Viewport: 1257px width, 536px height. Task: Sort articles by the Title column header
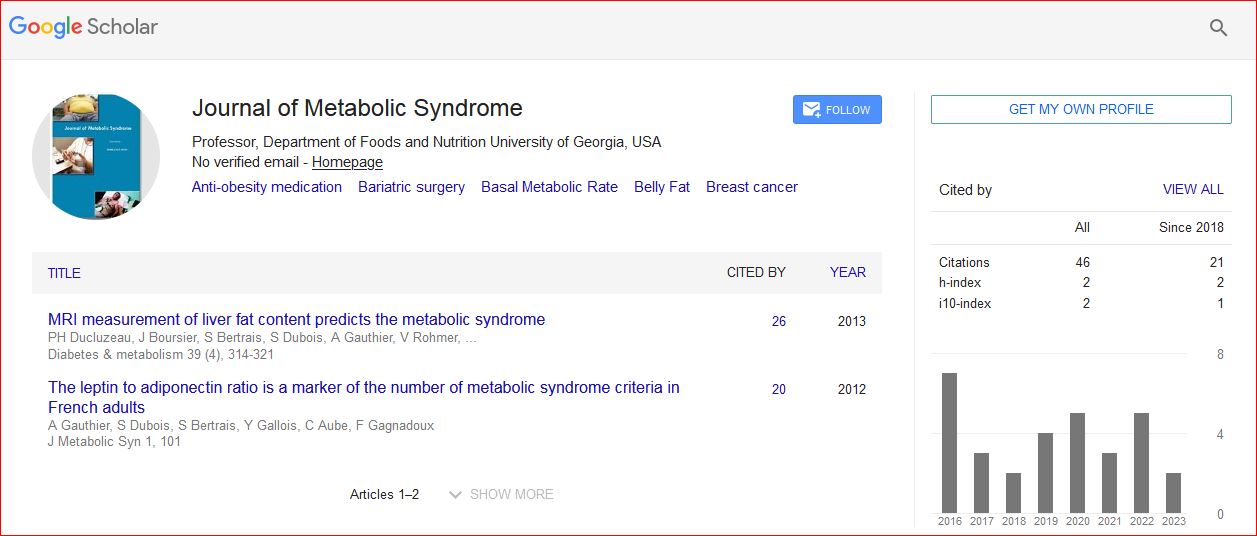[x=64, y=273]
